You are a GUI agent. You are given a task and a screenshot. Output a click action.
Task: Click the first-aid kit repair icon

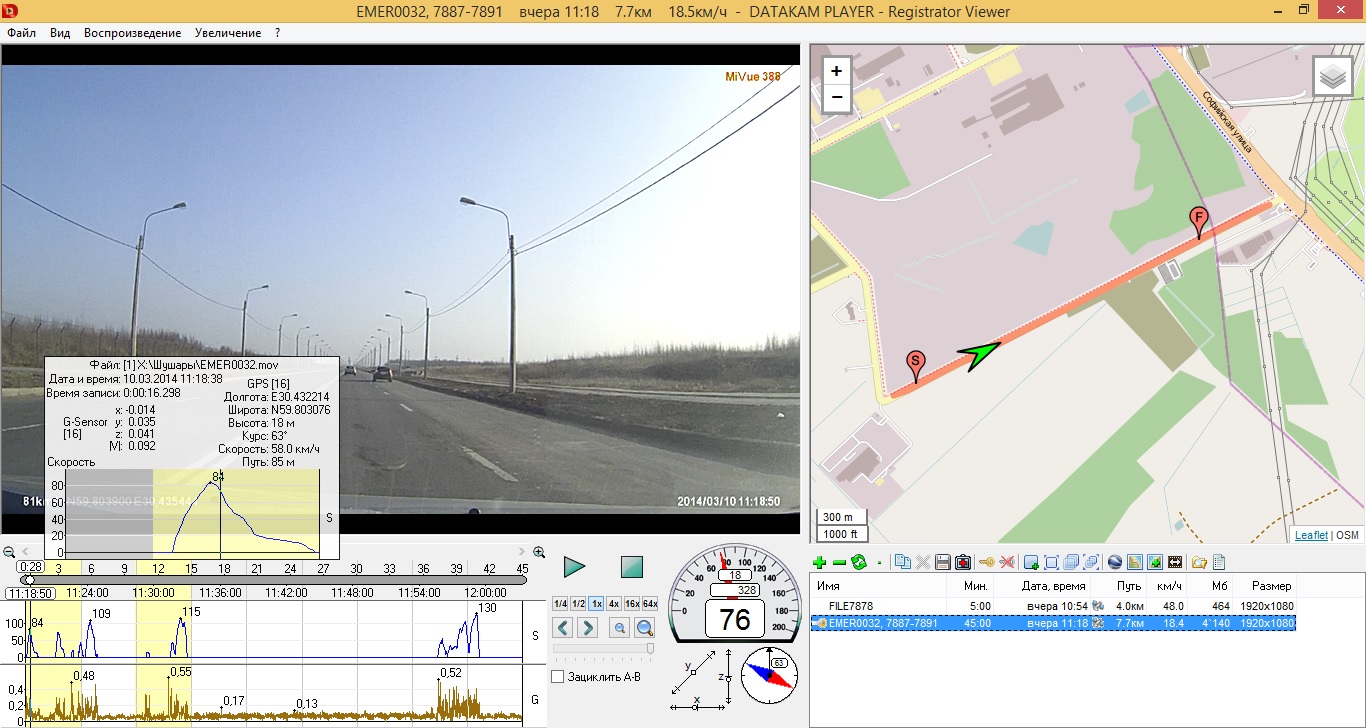(963, 562)
